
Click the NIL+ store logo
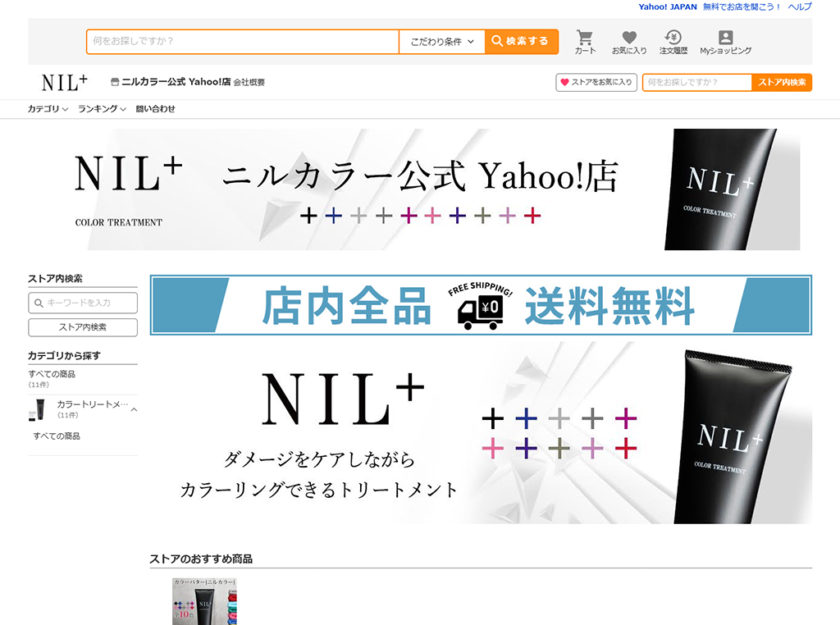click(64, 82)
